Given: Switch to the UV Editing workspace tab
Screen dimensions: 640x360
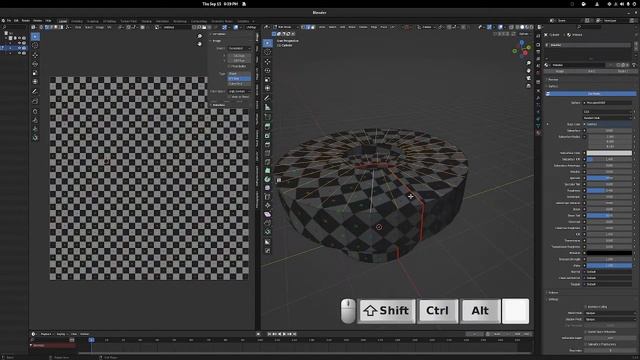Looking at the screenshot, I should [x=109, y=21].
